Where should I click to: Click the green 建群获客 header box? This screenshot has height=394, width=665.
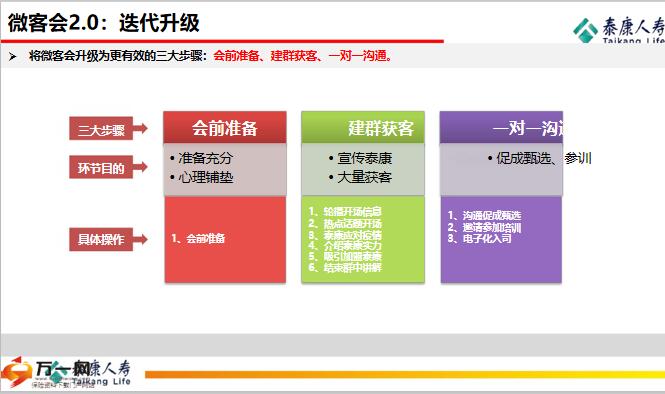point(363,127)
